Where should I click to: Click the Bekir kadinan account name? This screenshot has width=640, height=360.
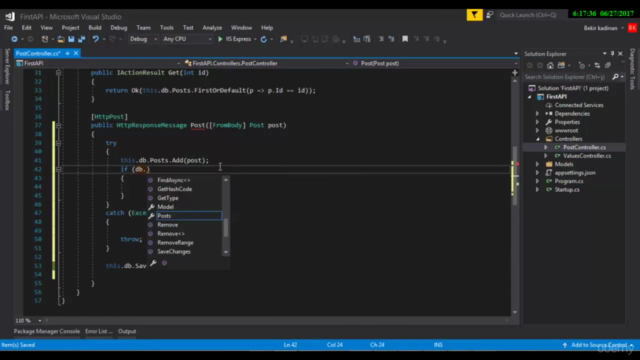pos(600,28)
